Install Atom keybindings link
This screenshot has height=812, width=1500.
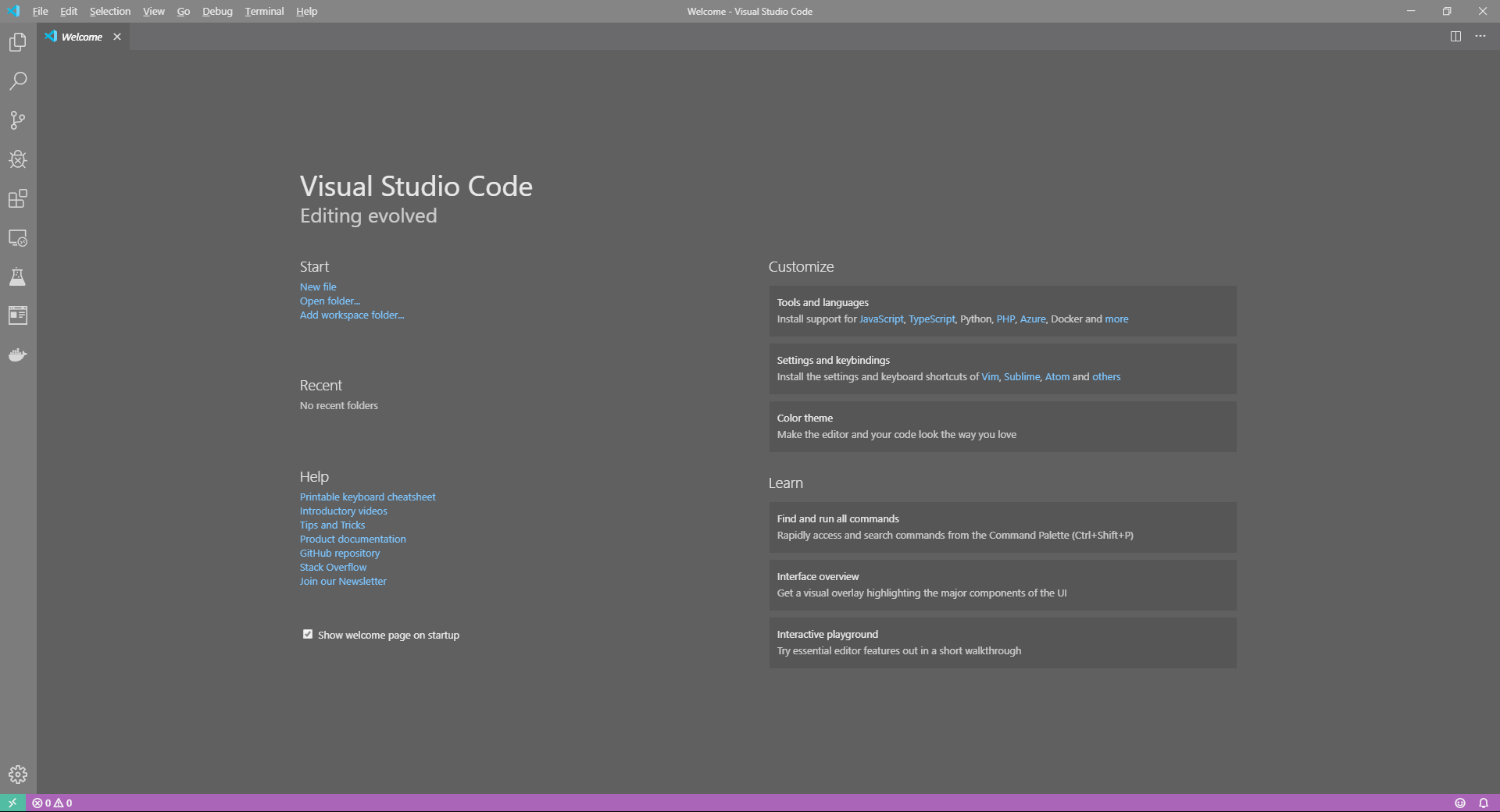click(x=1057, y=376)
